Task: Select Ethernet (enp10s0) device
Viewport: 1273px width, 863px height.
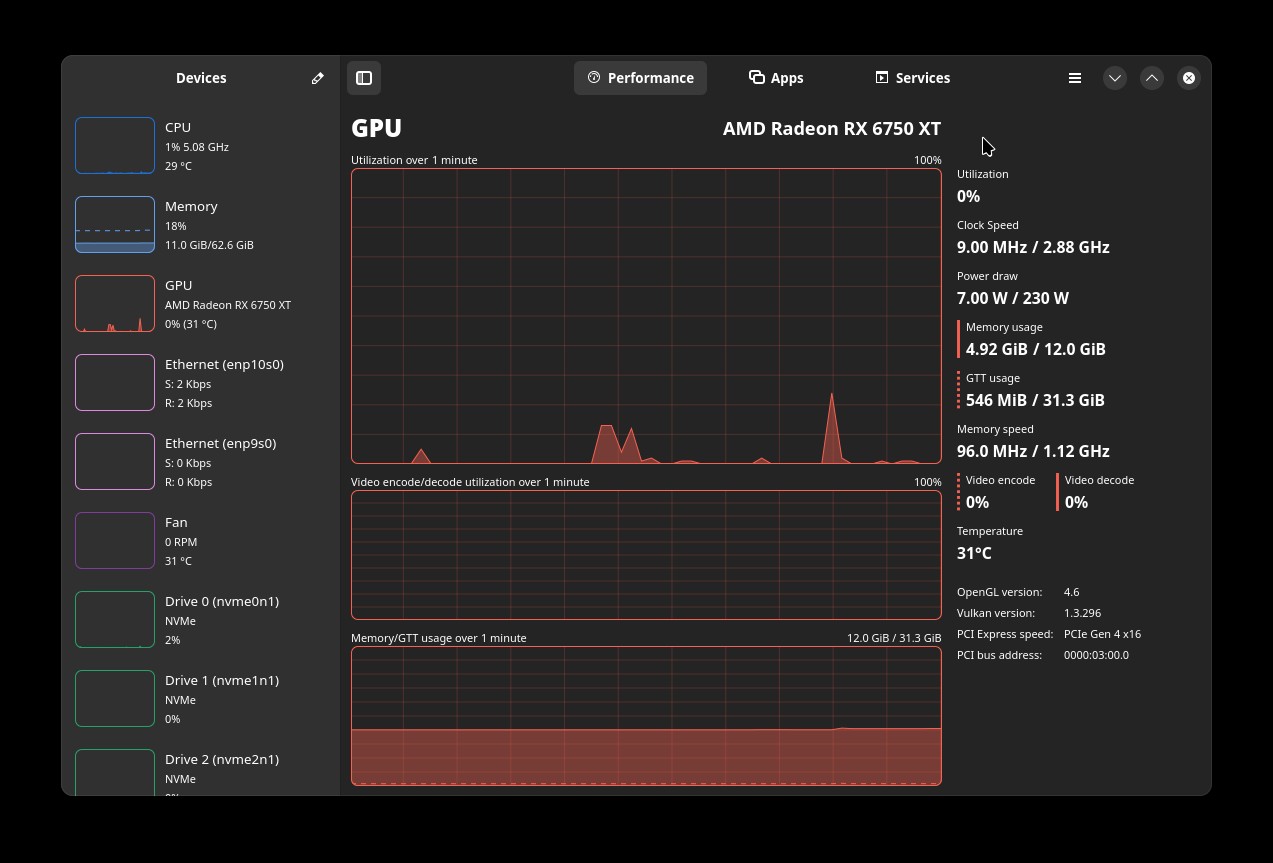Action: pos(201,383)
